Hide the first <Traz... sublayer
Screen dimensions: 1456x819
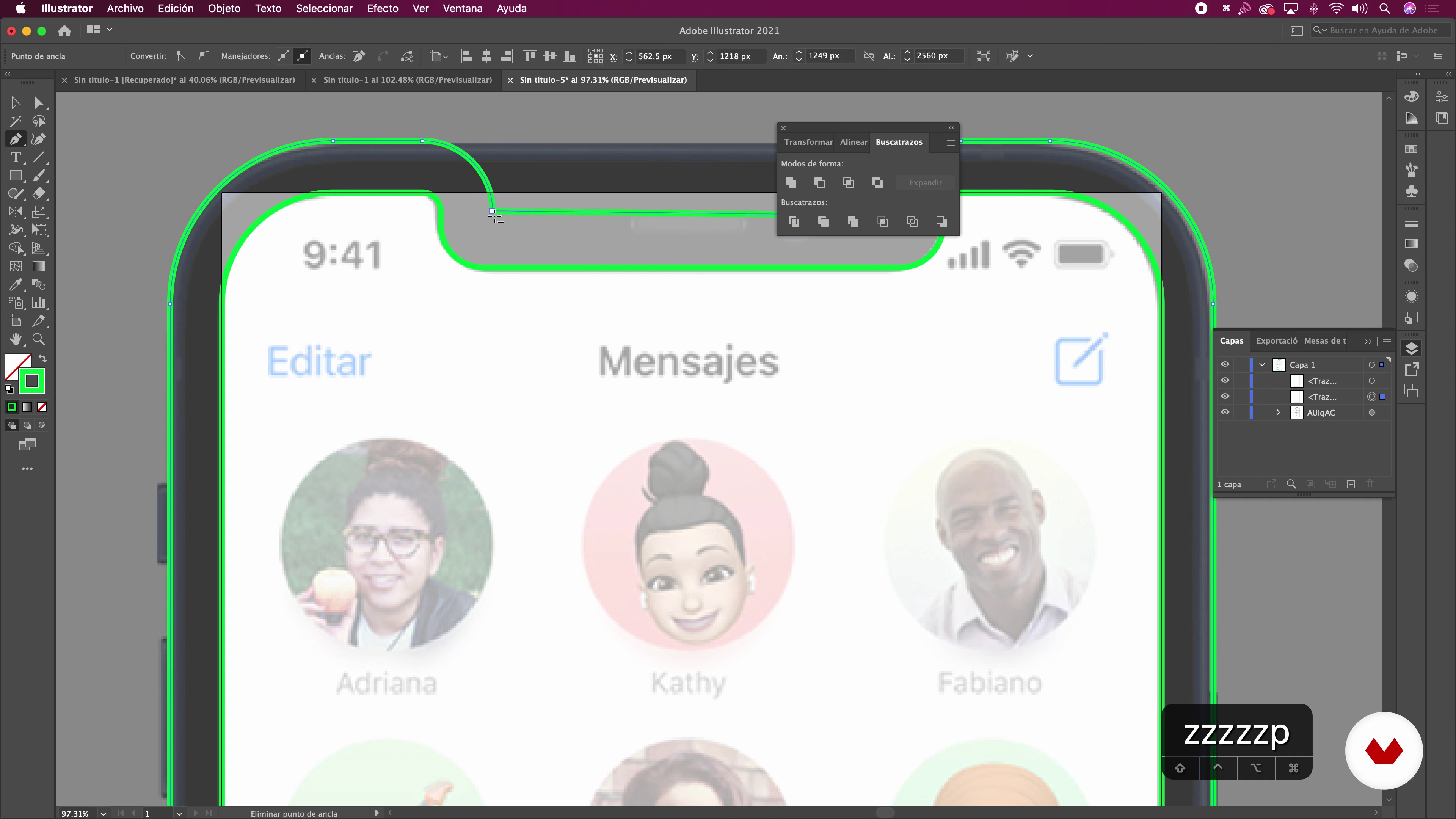pyautogui.click(x=1225, y=380)
